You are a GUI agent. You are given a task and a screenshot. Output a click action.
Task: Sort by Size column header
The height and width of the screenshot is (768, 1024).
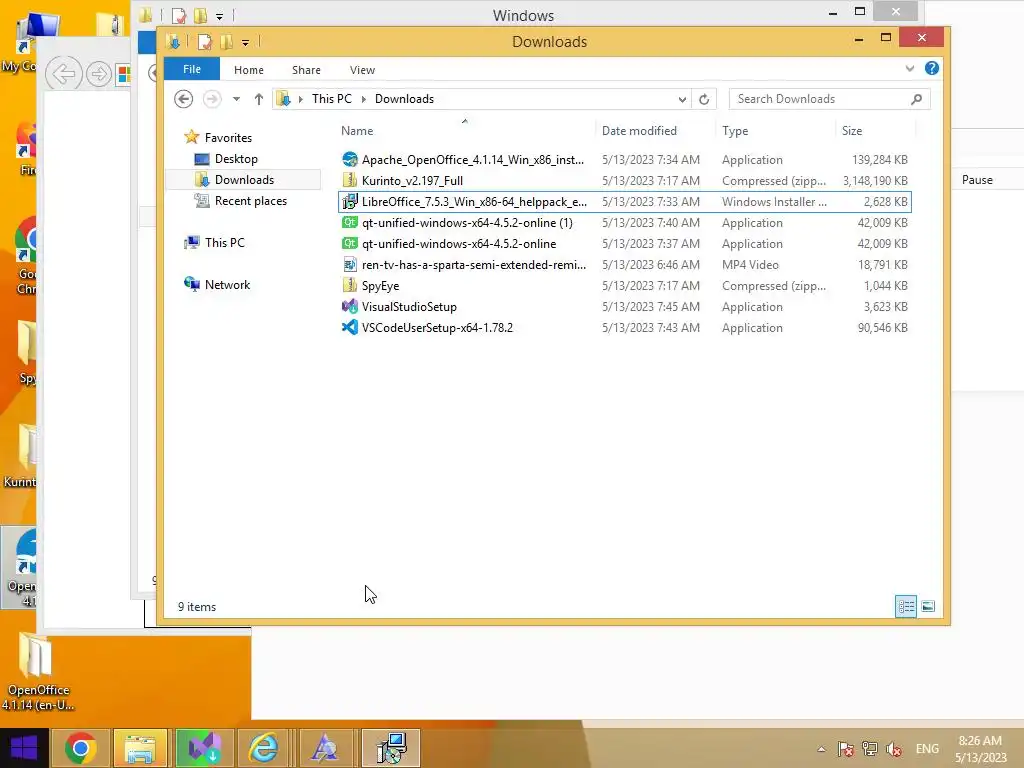pyautogui.click(x=852, y=131)
